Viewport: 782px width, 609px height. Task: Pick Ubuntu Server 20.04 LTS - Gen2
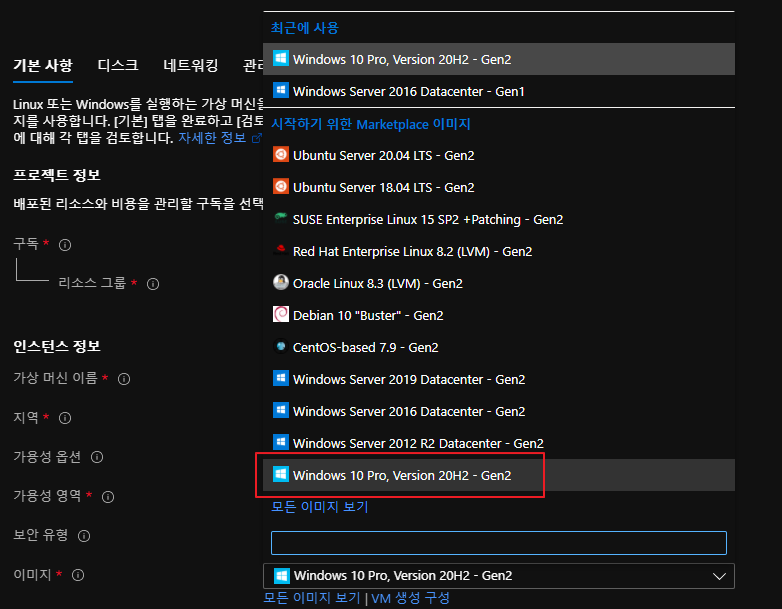pyautogui.click(x=499, y=156)
